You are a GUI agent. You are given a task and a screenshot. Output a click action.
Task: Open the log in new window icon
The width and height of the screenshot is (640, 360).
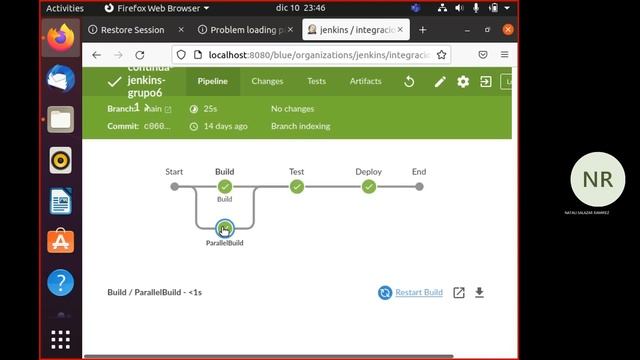click(459, 292)
